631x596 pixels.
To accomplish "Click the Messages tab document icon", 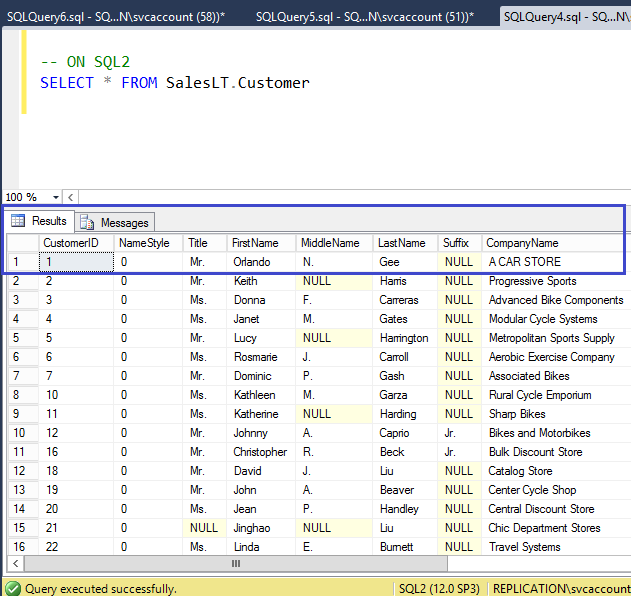I will [88, 223].
